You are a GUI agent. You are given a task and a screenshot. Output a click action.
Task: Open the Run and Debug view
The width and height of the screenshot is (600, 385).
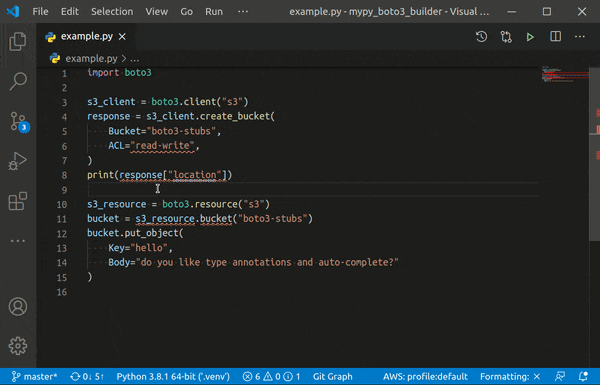(x=18, y=161)
